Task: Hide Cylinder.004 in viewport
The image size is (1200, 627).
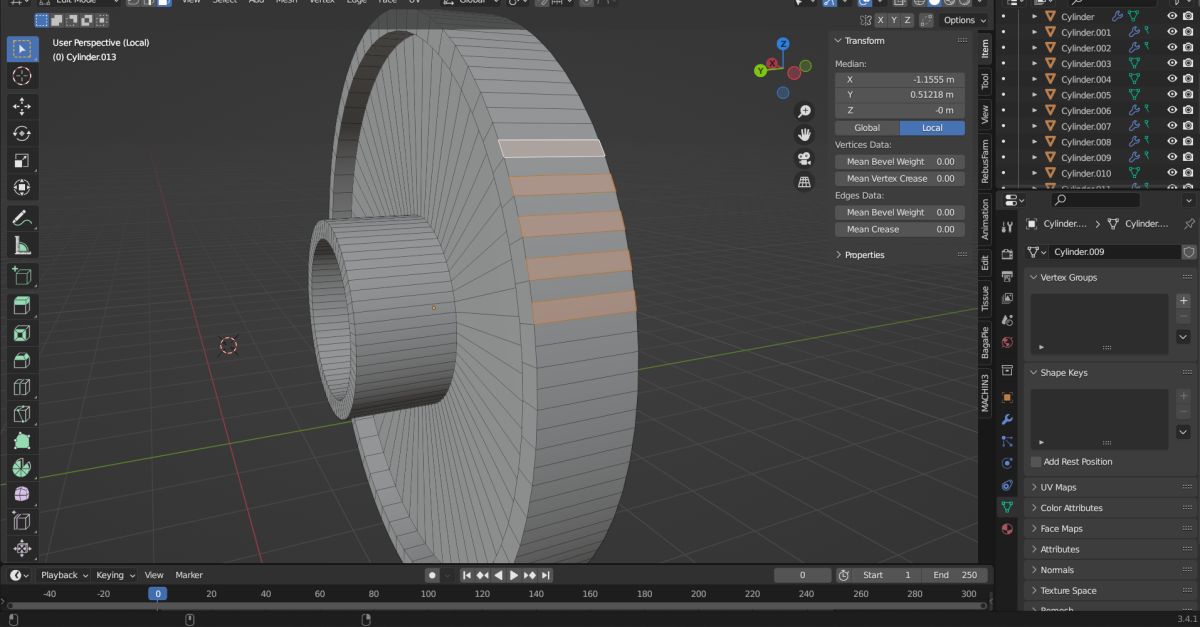Action: 1172,79
